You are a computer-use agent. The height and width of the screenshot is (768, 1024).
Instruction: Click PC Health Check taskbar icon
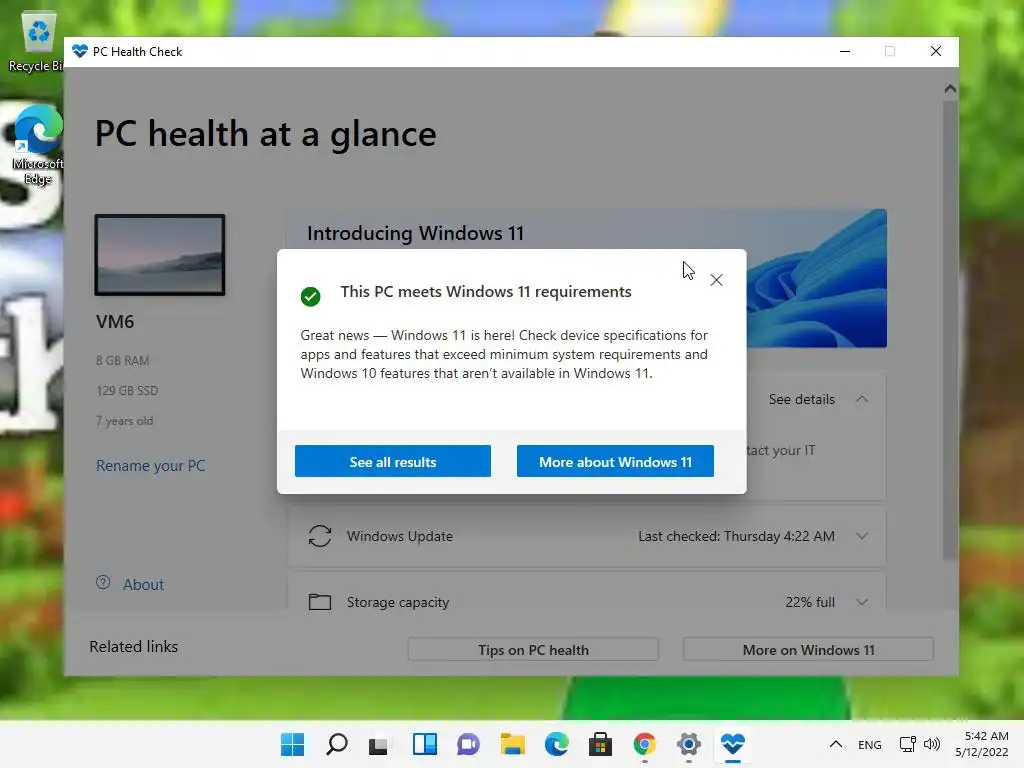(x=733, y=744)
